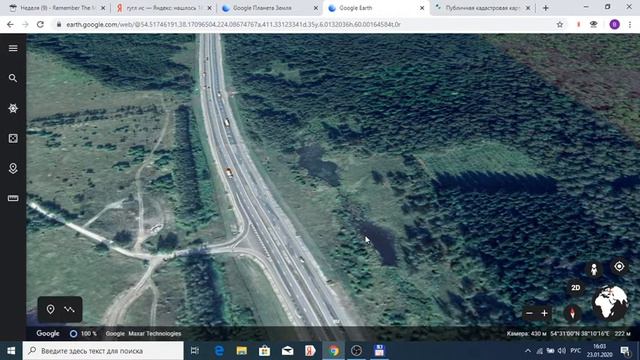Open Mail app from taskbar
The height and width of the screenshot is (360, 640).
pos(287,351)
